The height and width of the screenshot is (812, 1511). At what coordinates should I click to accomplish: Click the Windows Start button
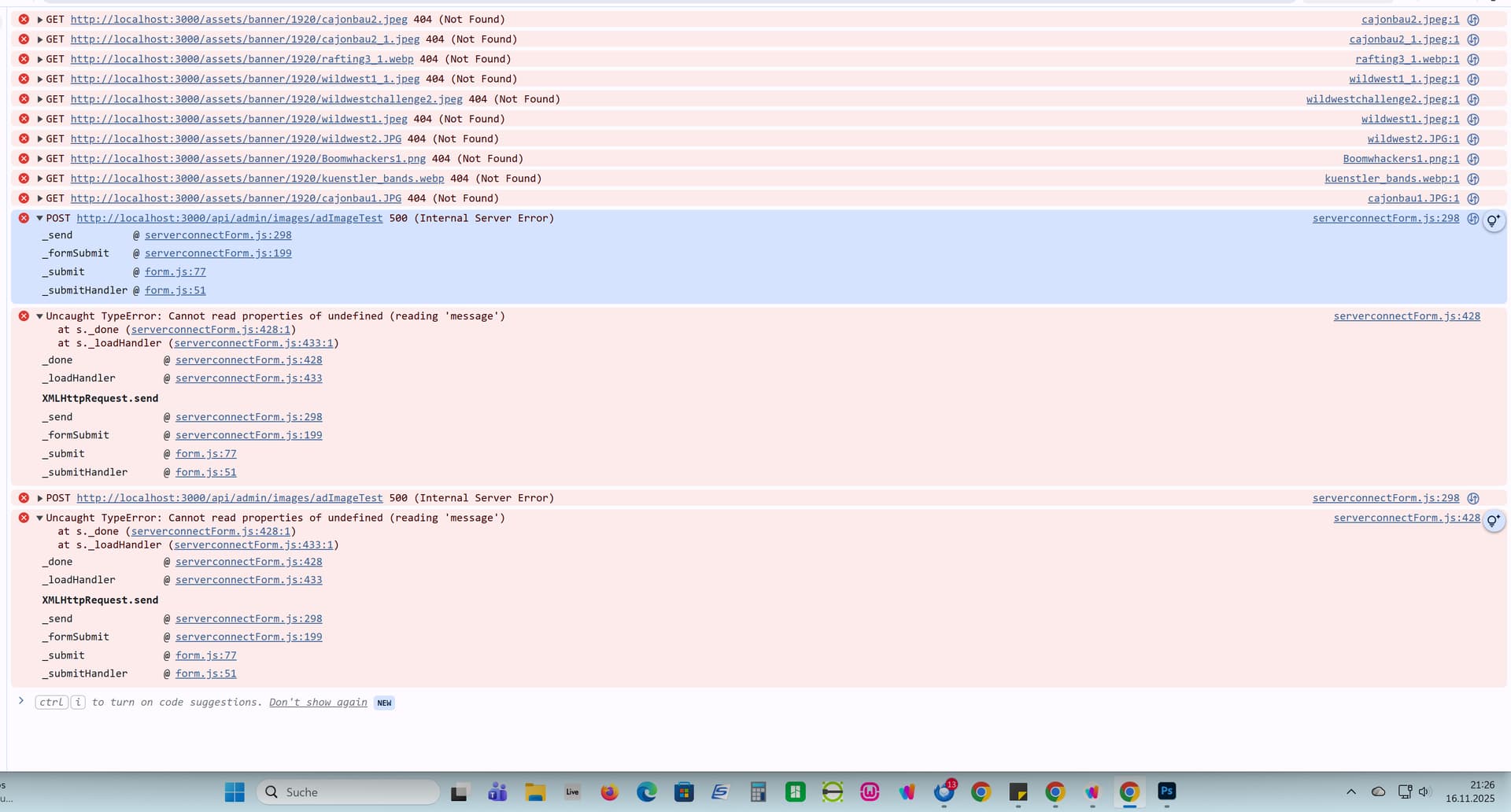235,792
